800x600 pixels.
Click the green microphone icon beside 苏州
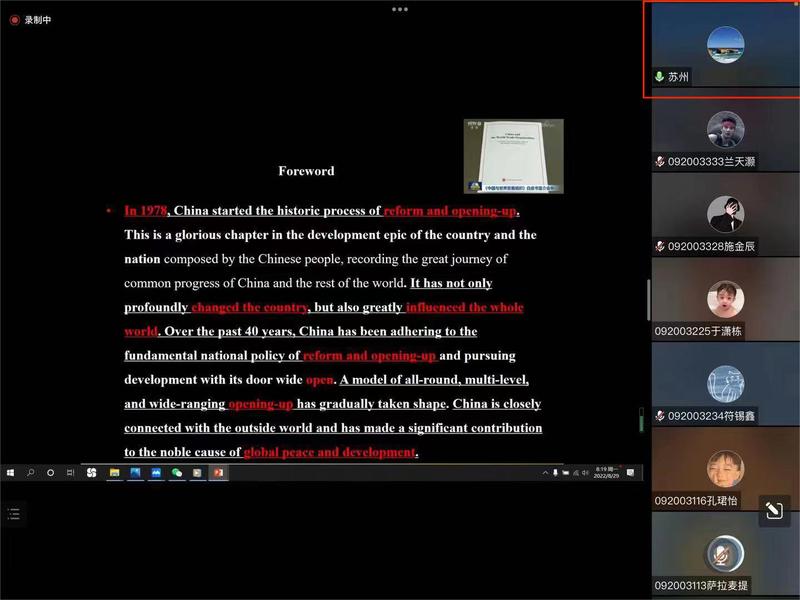[659, 77]
